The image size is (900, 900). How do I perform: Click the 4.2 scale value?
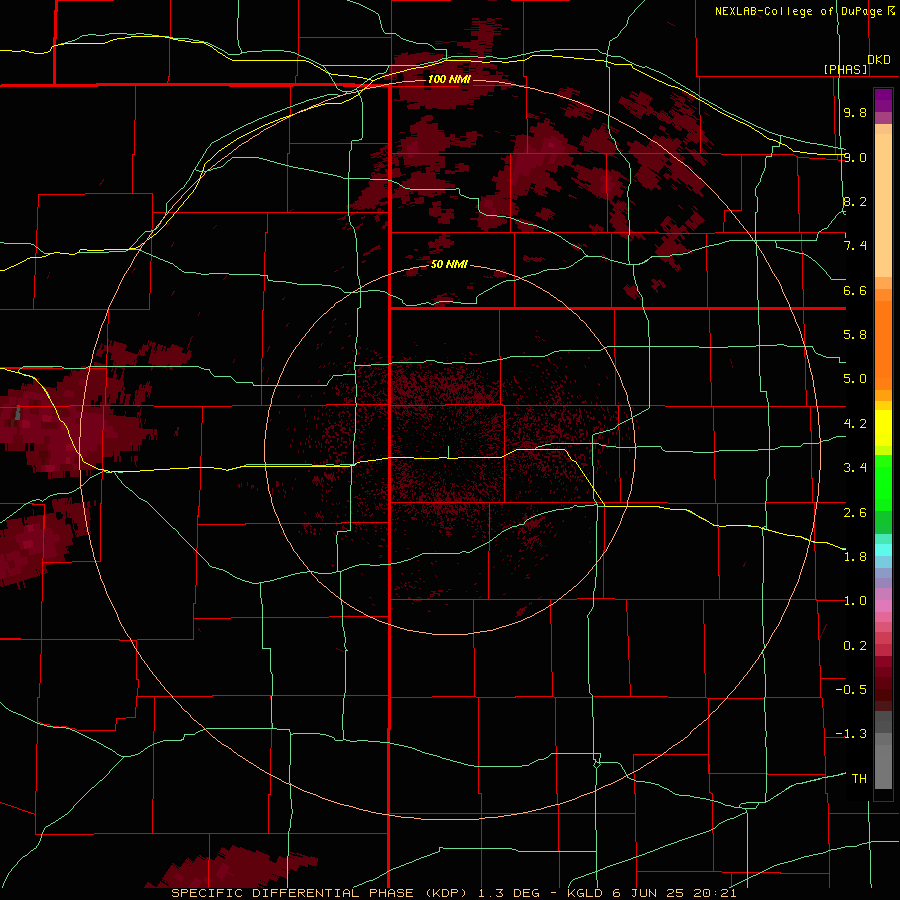point(855,424)
